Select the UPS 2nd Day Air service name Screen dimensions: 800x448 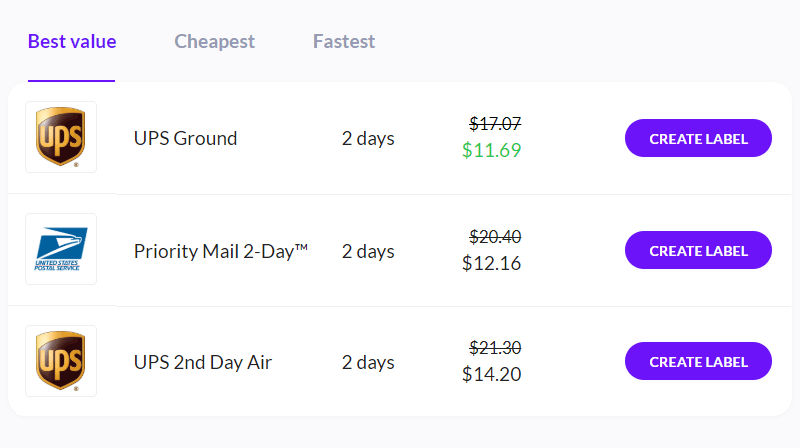203,362
